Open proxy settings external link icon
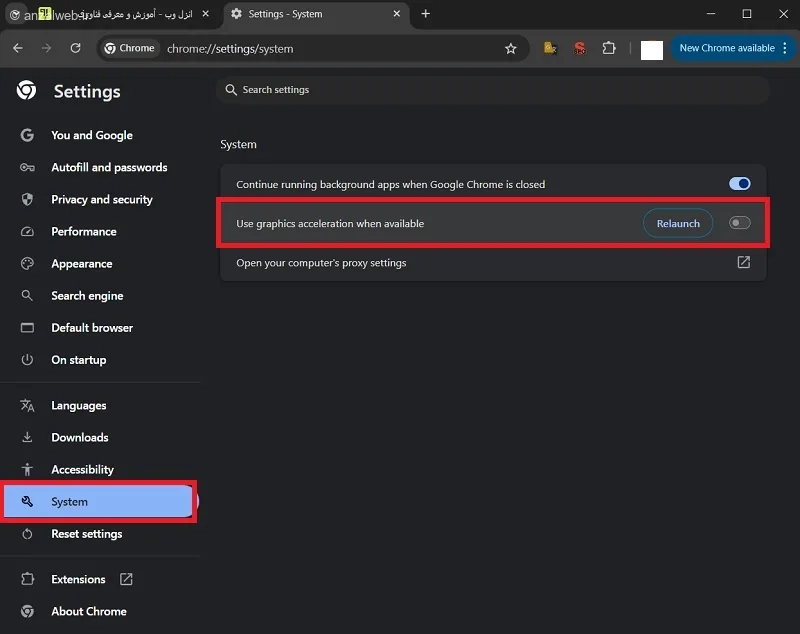This screenshot has width=800, height=634. [x=743, y=262]
